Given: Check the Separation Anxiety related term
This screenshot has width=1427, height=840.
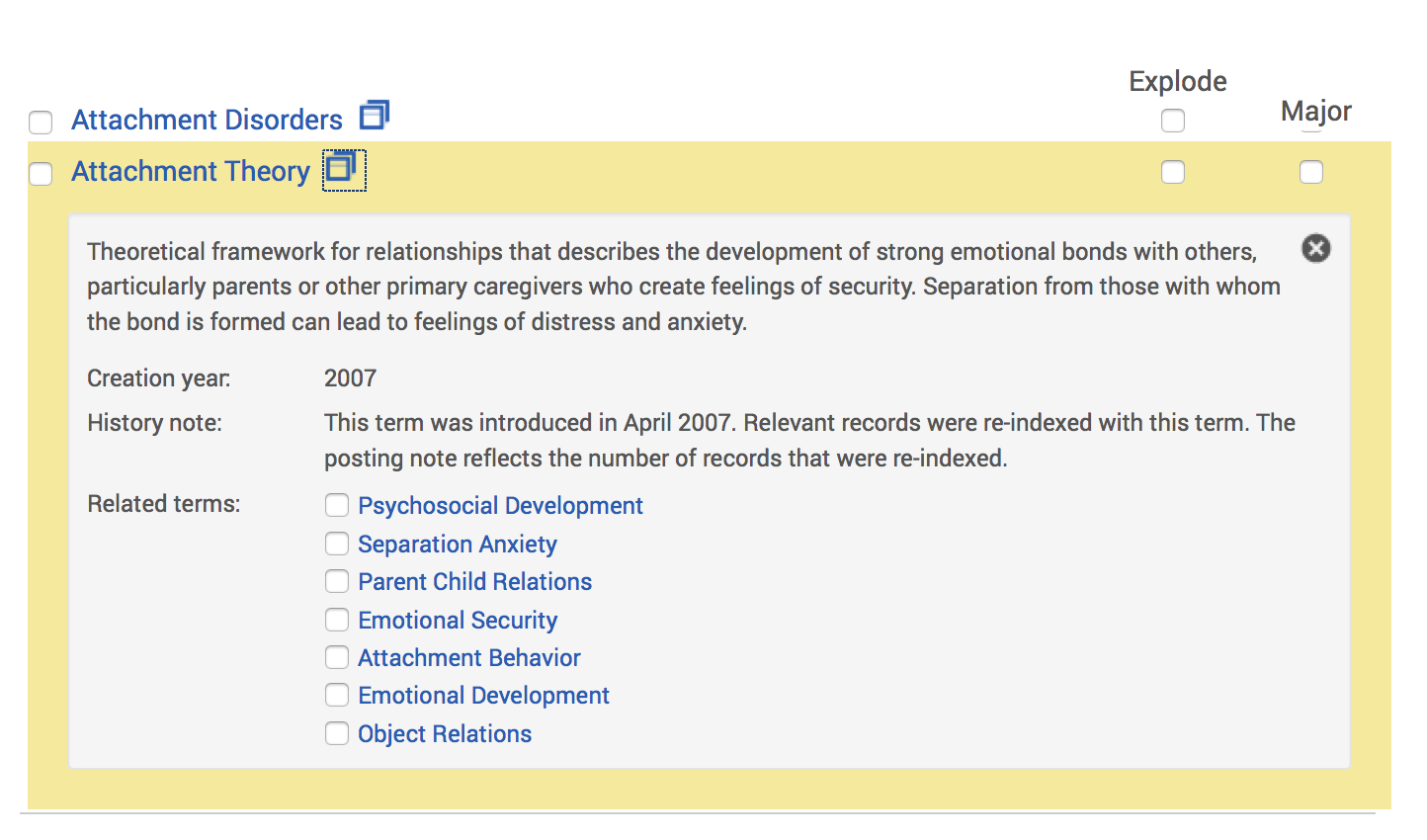Looking at the screenshot, I should tap(337, 544).
